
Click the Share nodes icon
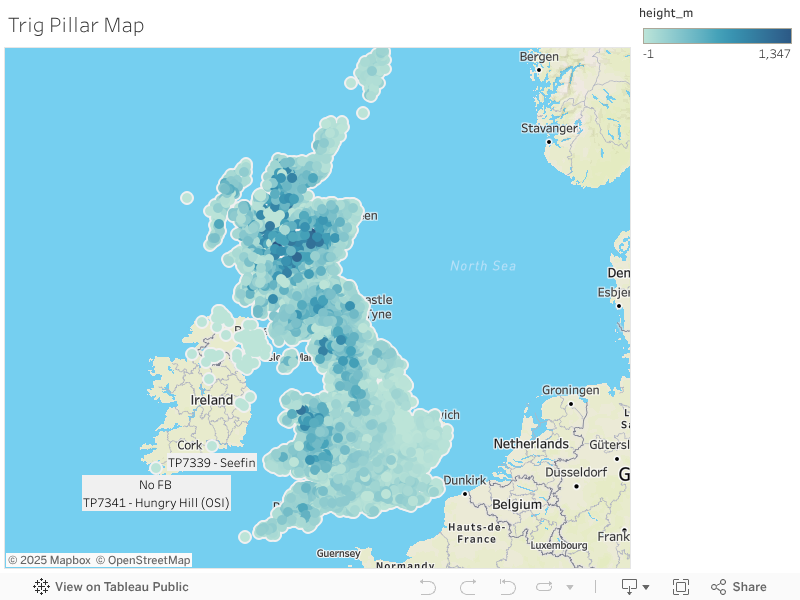(722, 586)
